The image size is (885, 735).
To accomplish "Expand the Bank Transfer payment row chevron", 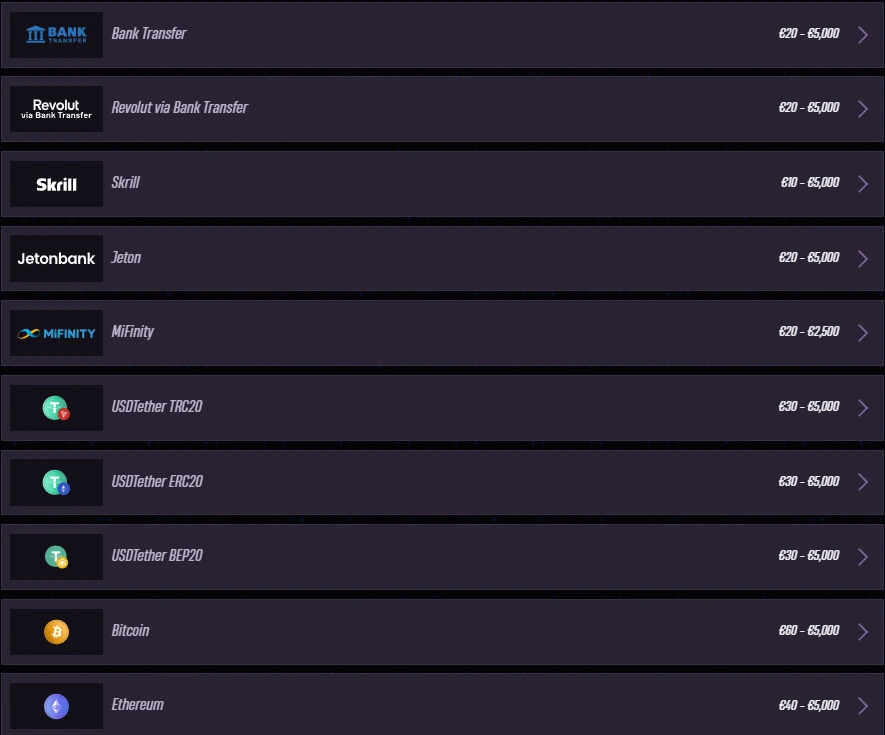I will 862,33.
